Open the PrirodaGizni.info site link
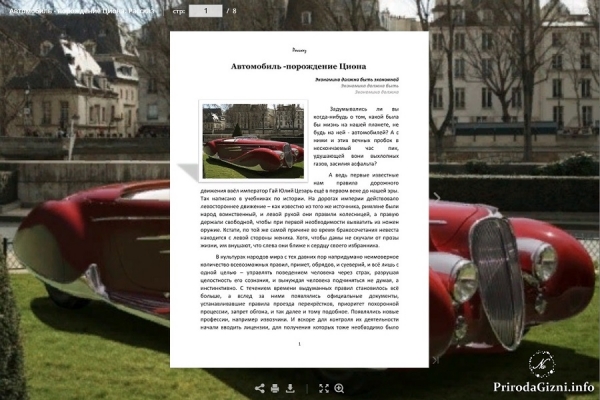Image resolution: width=600 pixels, height=400 pixels. (543, 387)
